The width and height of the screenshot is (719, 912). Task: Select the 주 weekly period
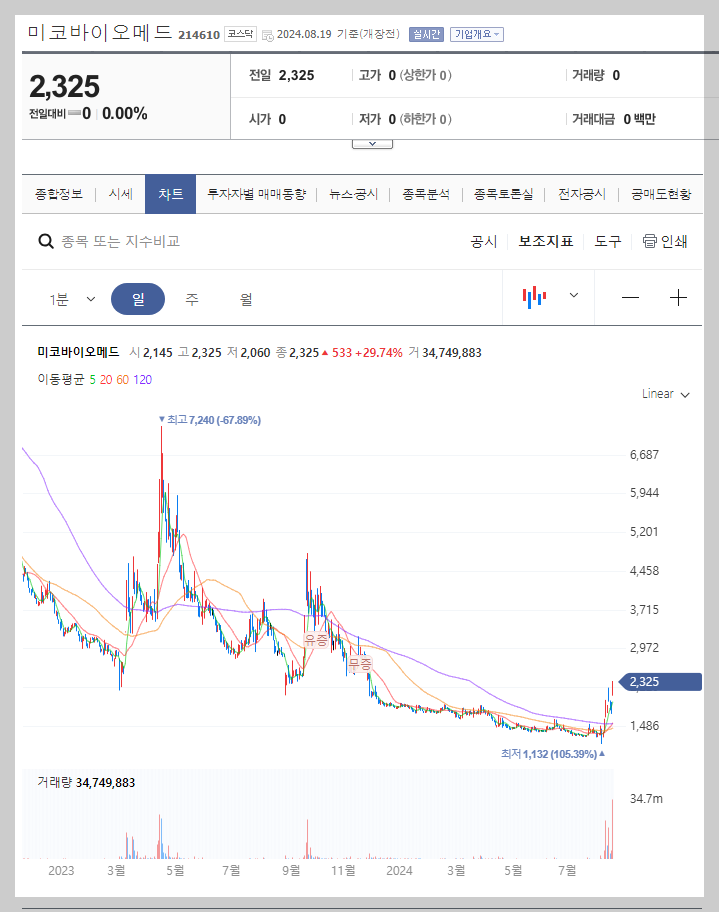click(x=191, y=299)
